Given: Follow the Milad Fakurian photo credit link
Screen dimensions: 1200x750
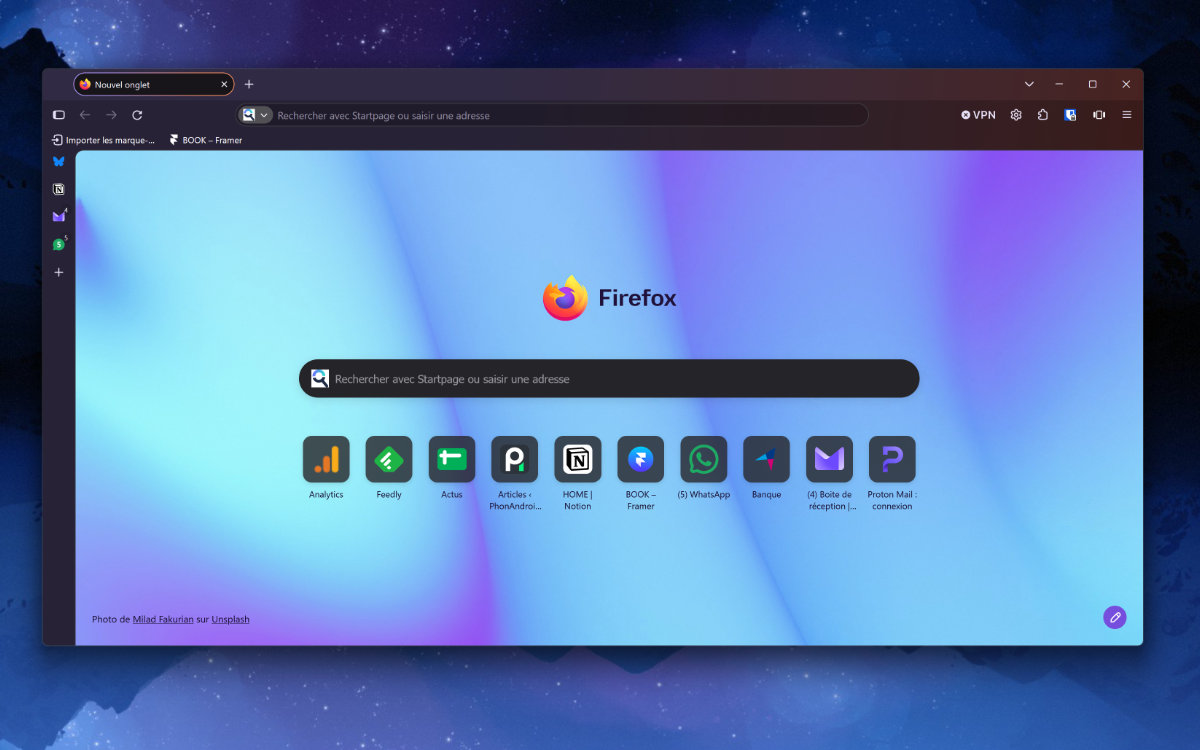Looking at the screenshot, I should [x=163, y=619].
